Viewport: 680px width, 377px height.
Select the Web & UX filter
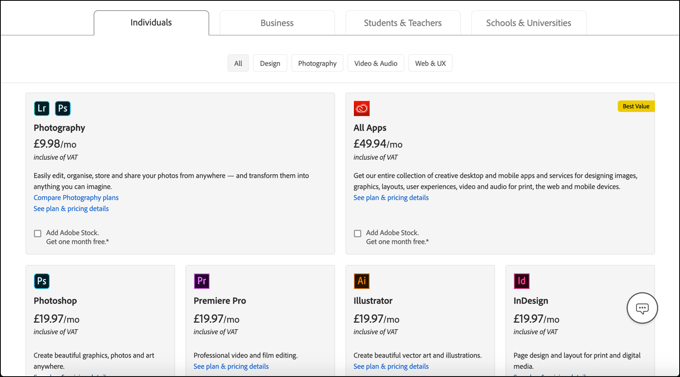click(x=430, y=63)
